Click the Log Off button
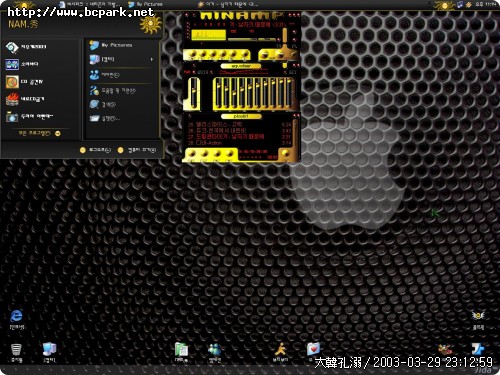The image size is (500, 375). [95, 150]
